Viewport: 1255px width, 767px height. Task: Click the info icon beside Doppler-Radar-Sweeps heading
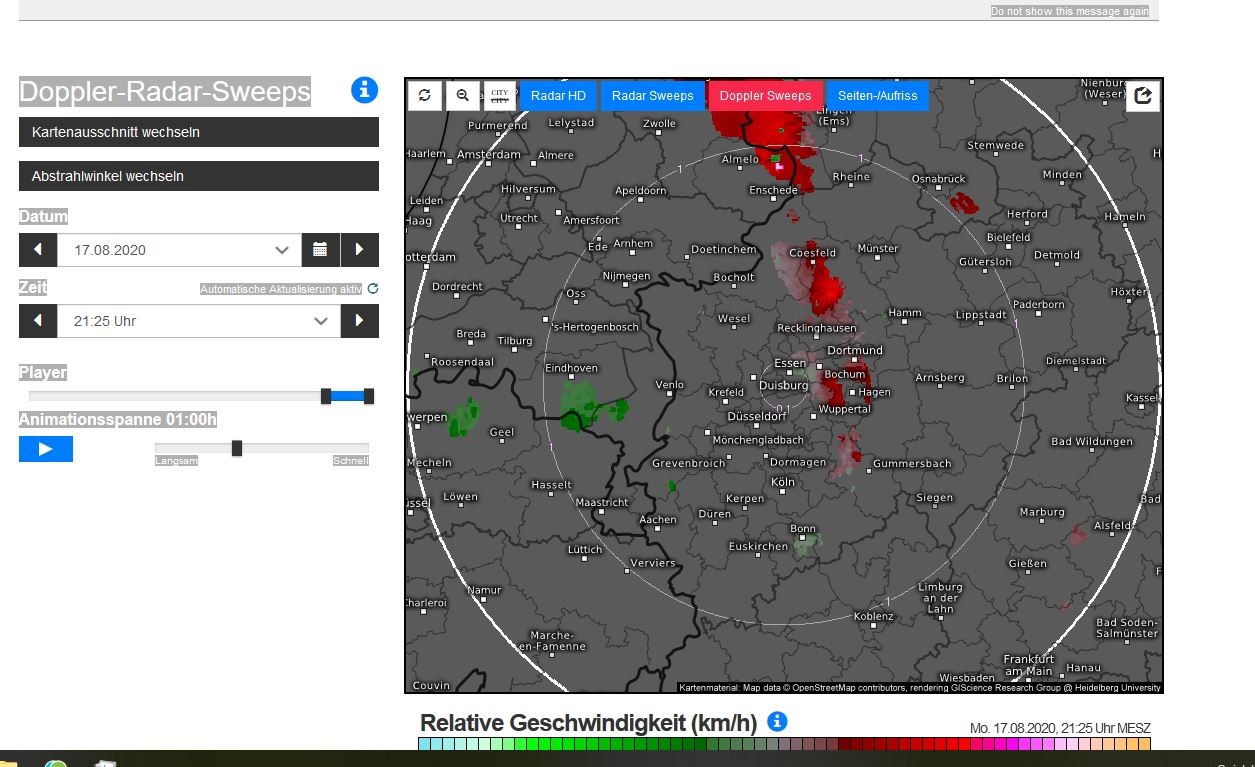pos(365,90)
